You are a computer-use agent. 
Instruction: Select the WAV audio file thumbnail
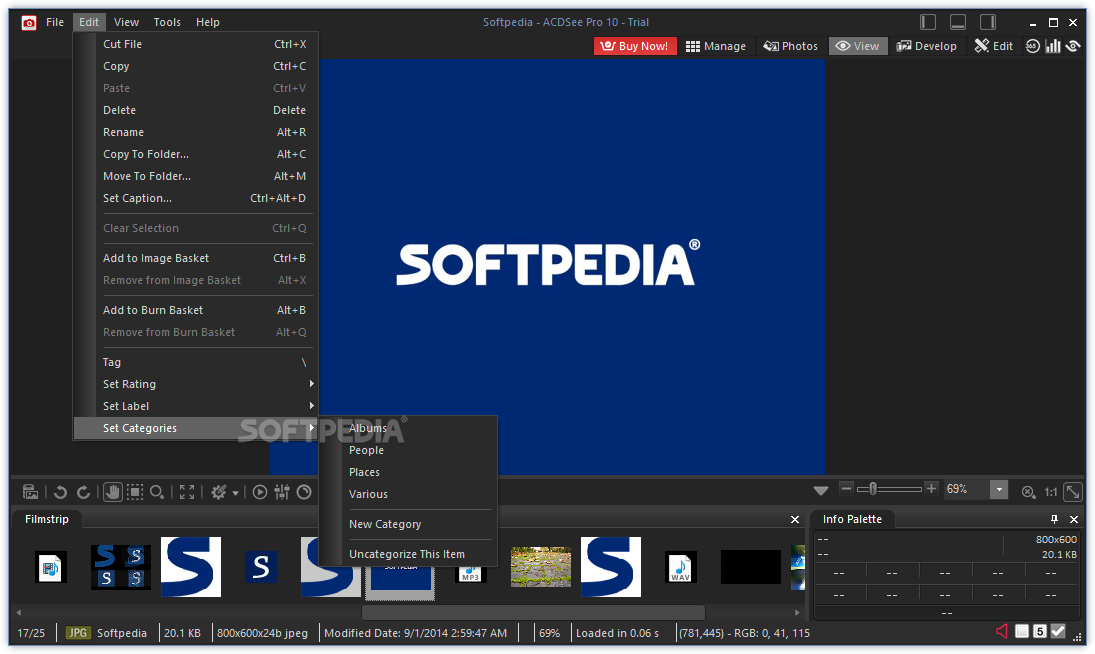pyautogui.click(x=680, y=567)
